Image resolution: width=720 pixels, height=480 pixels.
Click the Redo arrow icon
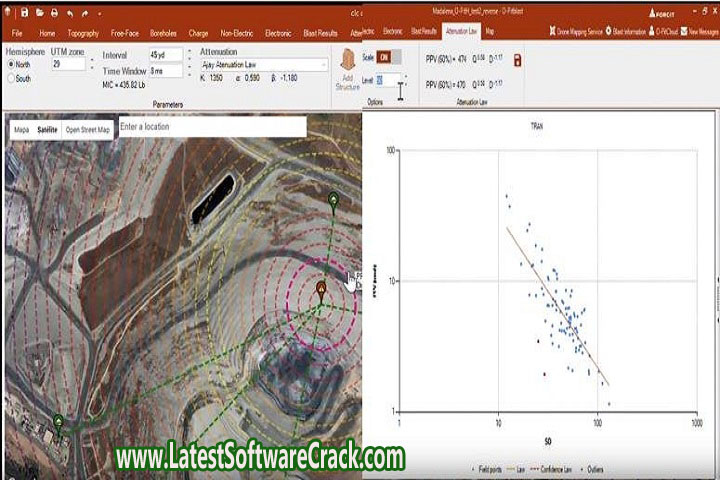(84, 14)
